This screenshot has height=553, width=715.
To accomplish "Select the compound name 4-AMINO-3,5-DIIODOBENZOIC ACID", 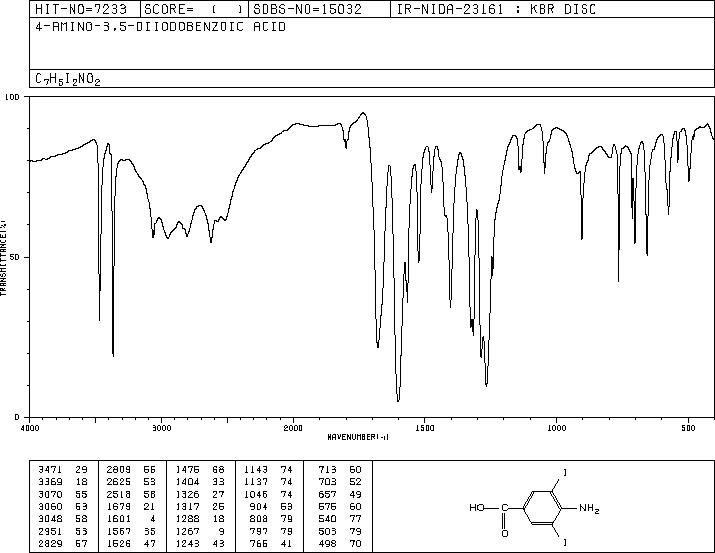I will [161, 27].
